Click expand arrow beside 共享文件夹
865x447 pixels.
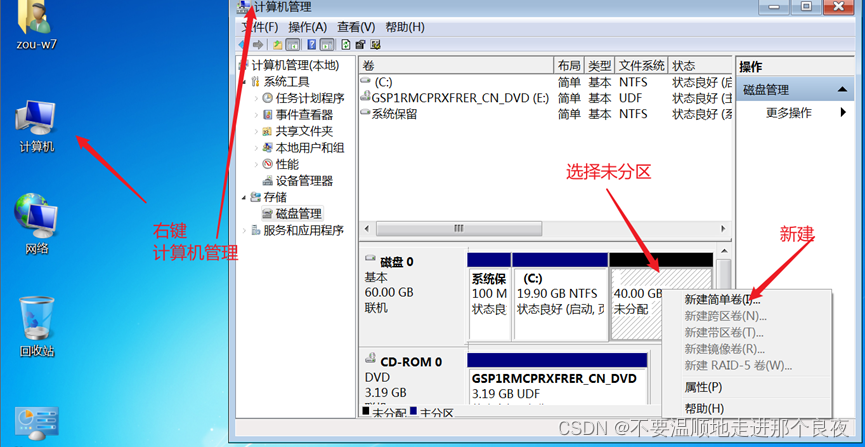256,132
